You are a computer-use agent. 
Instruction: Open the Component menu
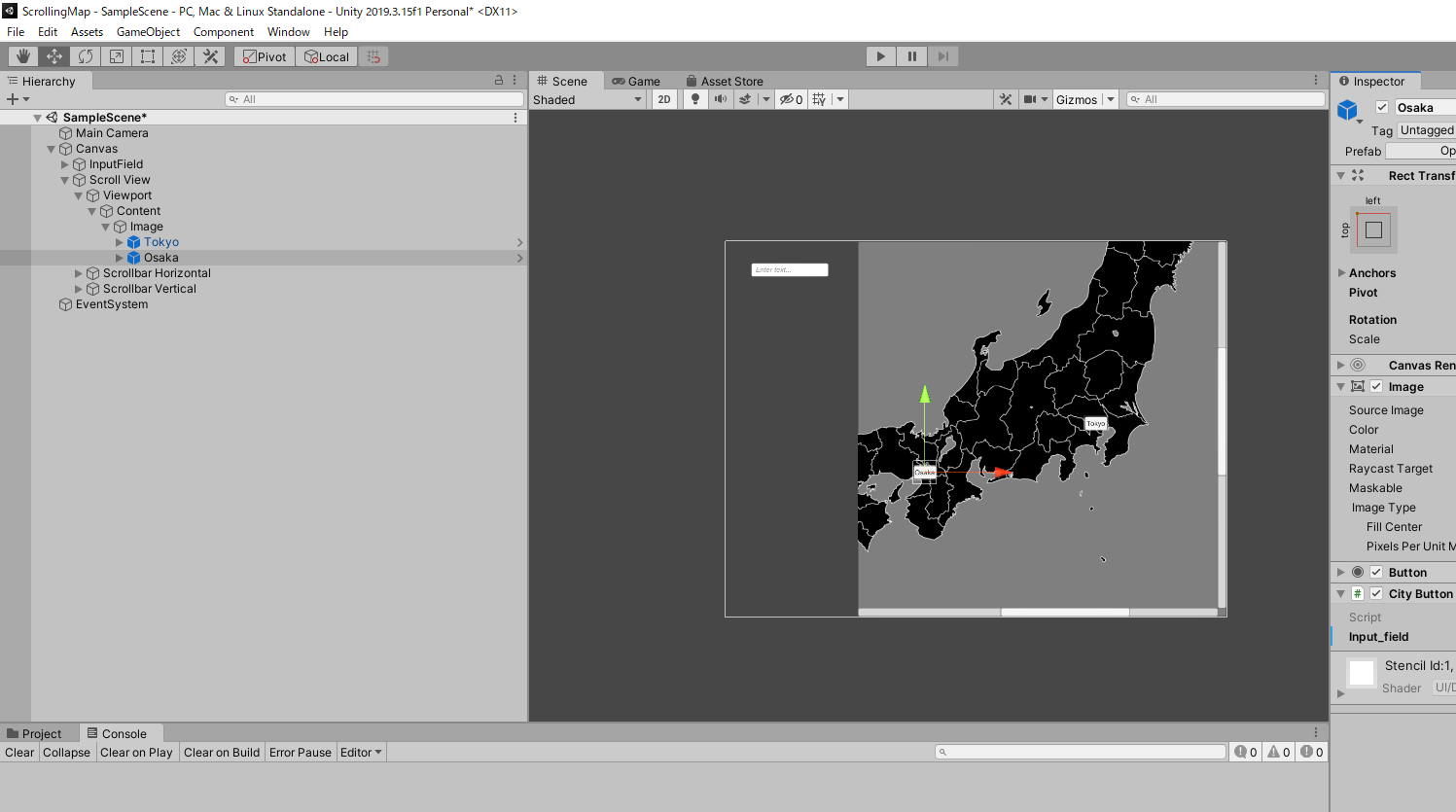(x=224, y=32)
